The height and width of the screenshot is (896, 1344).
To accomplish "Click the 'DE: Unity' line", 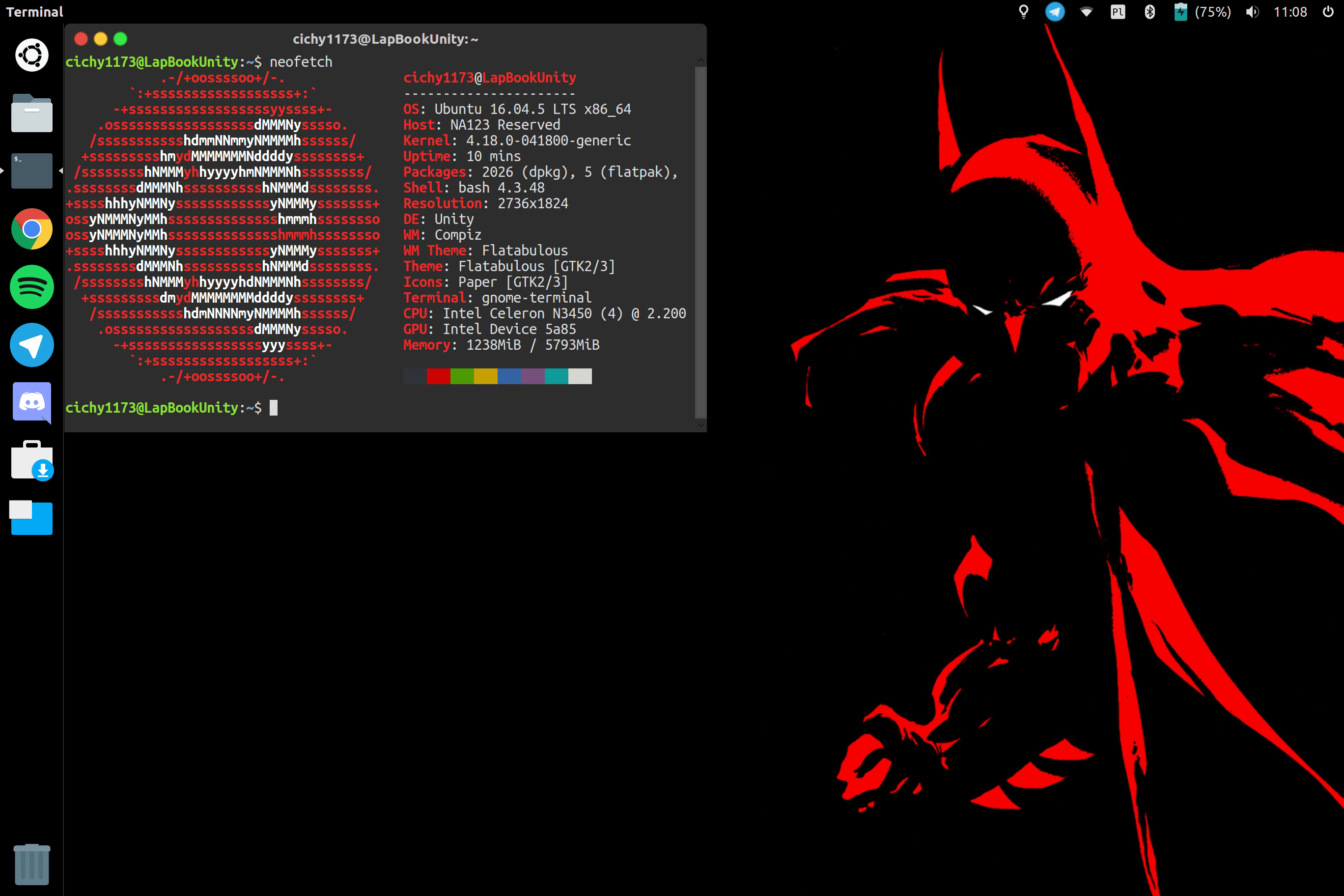I will (x=438, y=219).
